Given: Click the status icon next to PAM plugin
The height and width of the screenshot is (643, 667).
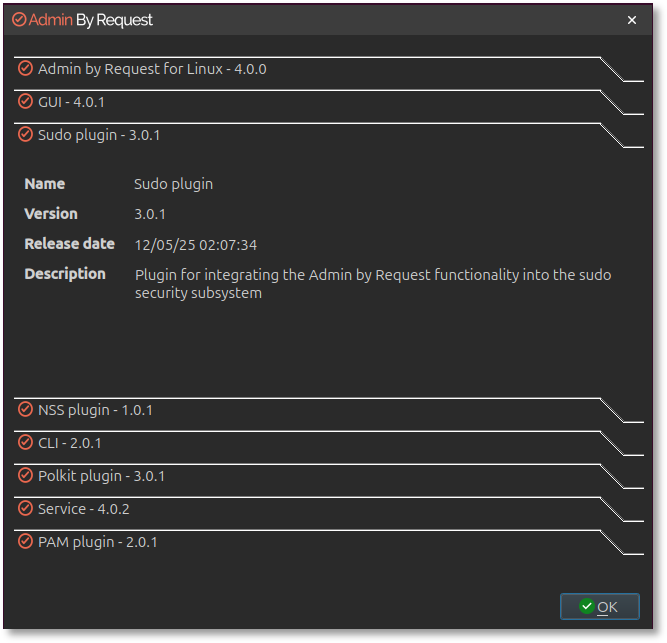Looking at the screenshot, I should point(26,542).
